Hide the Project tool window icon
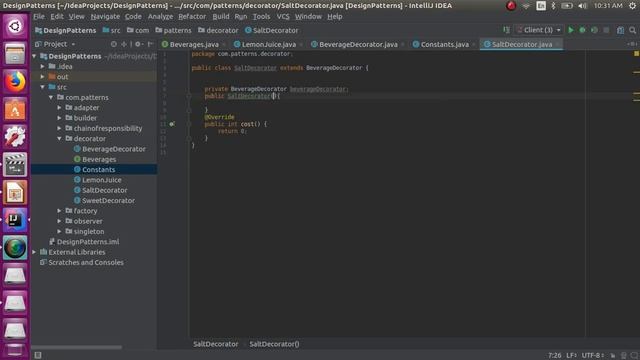Image resolution: width=640 pixels, height=360 pixels. tap(150, 44)
